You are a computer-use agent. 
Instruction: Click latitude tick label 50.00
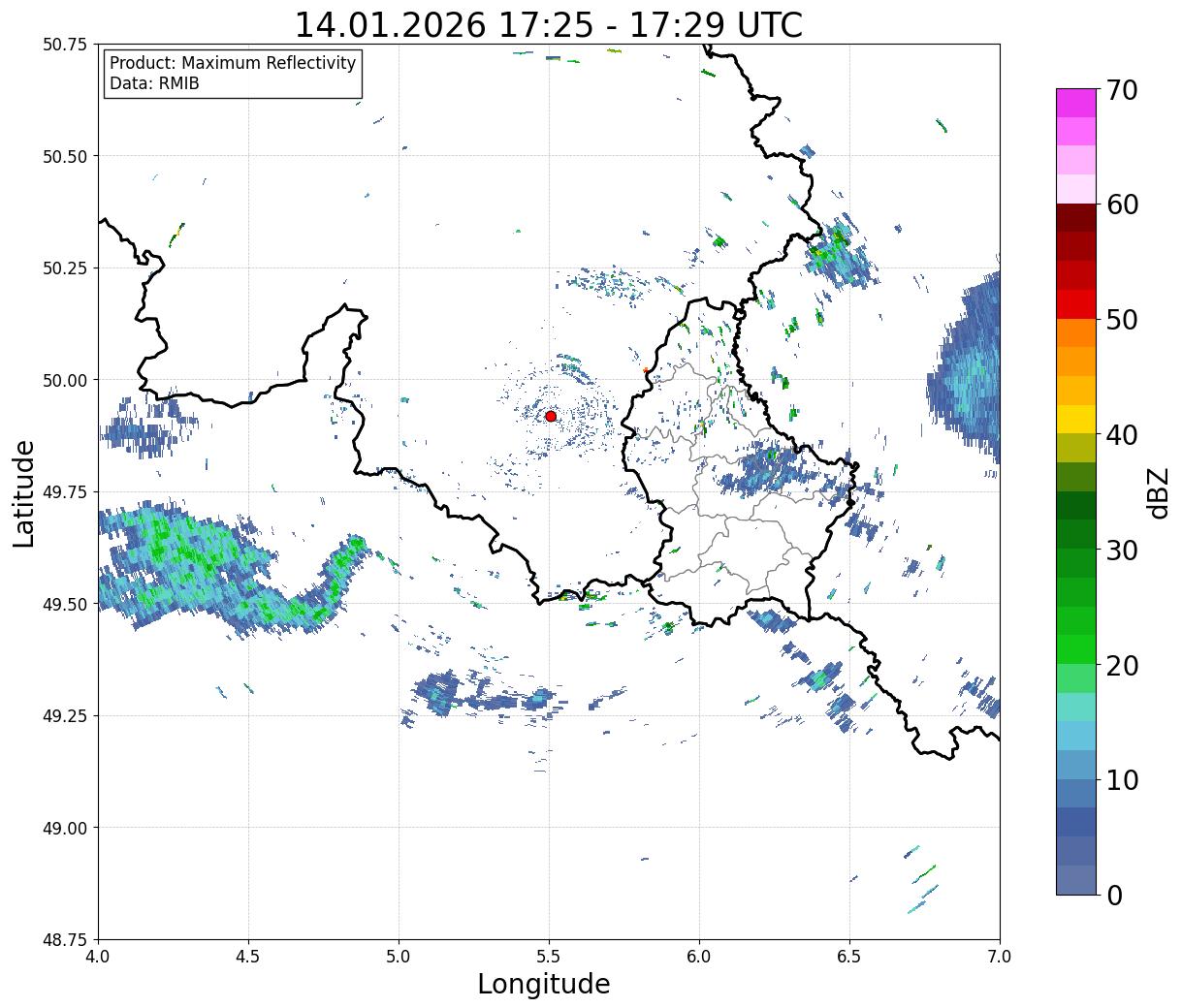[65, 380]
